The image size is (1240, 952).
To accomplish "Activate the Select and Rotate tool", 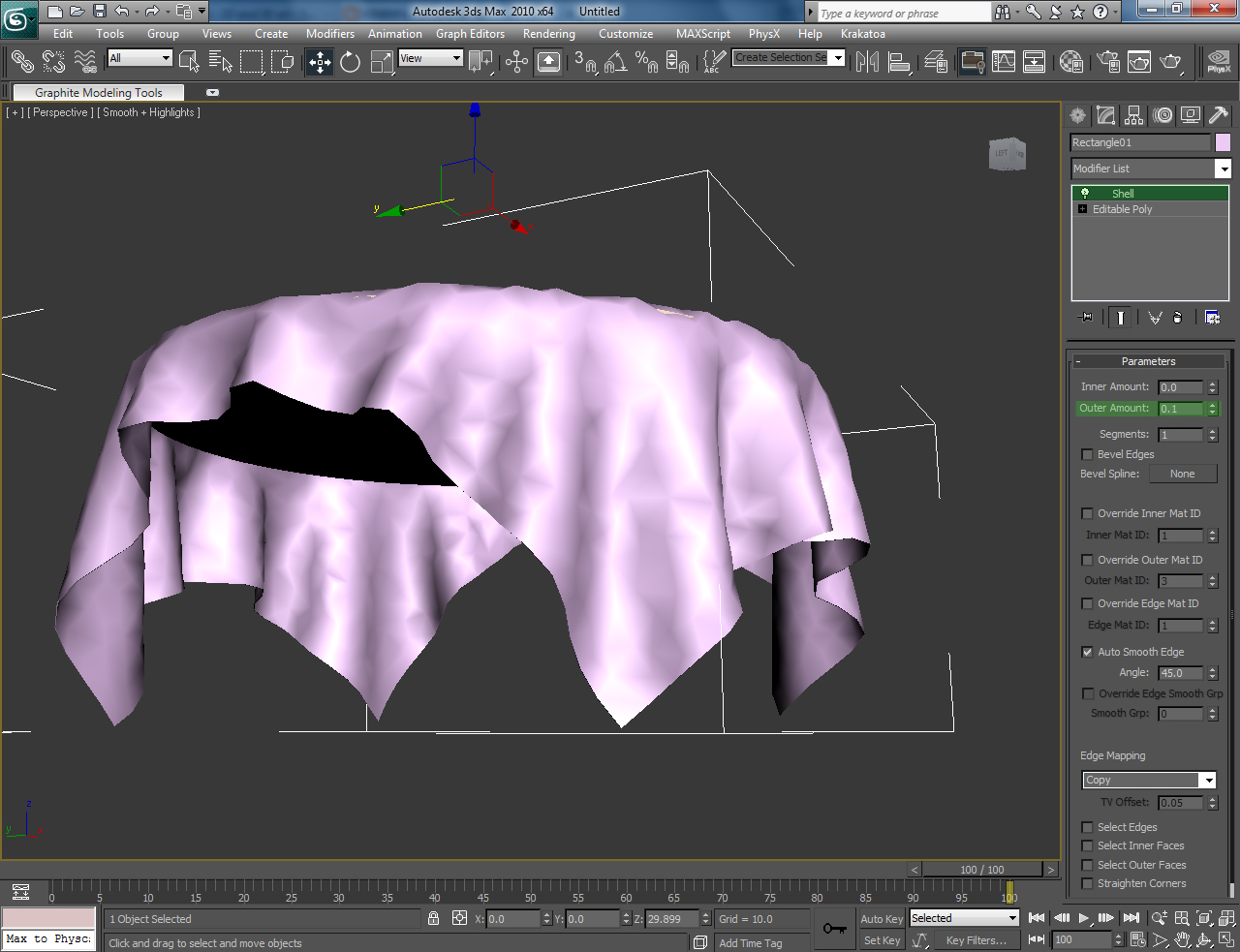I will pos(349,61).
